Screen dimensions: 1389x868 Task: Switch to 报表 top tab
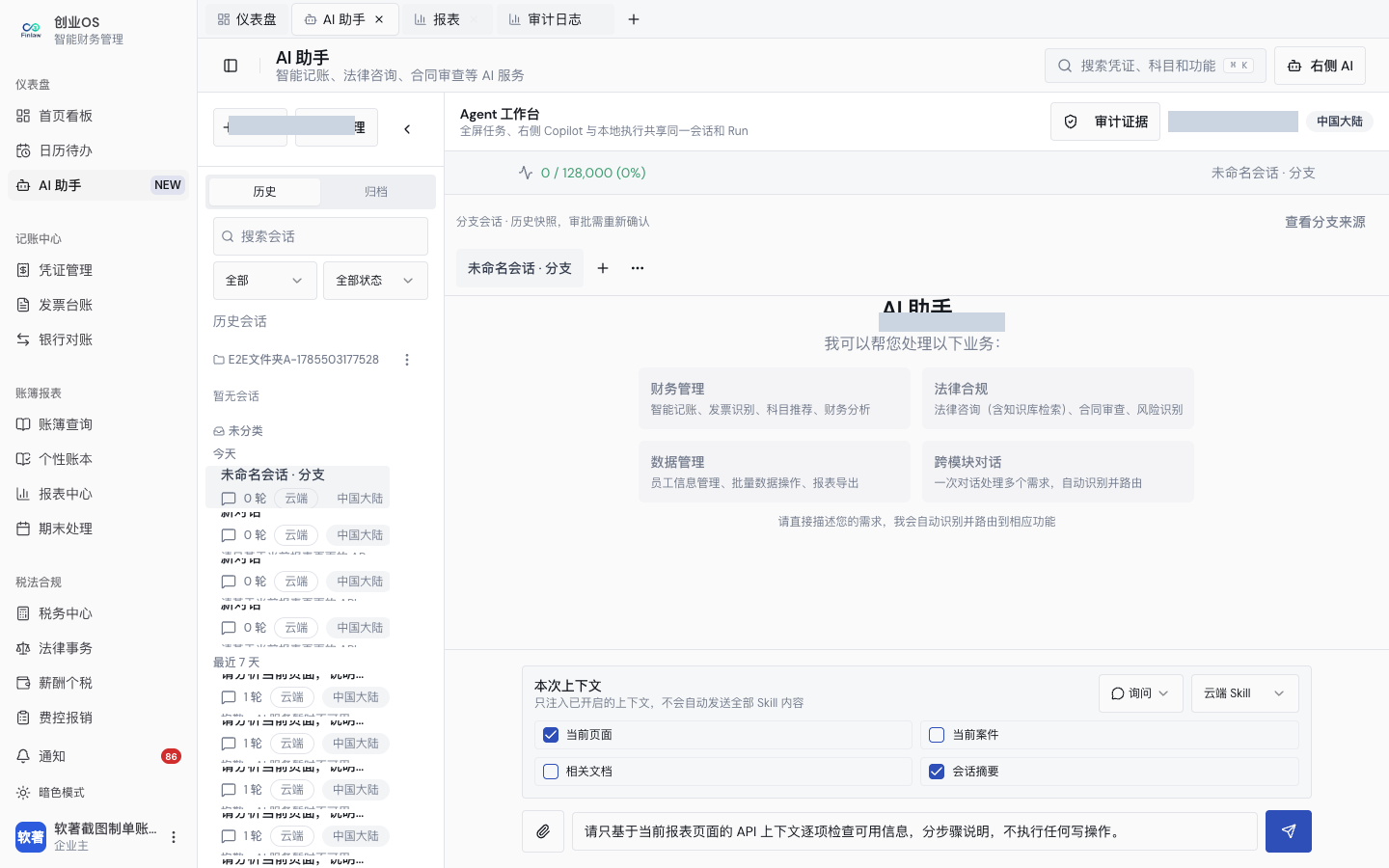click(x=446, y=19)
